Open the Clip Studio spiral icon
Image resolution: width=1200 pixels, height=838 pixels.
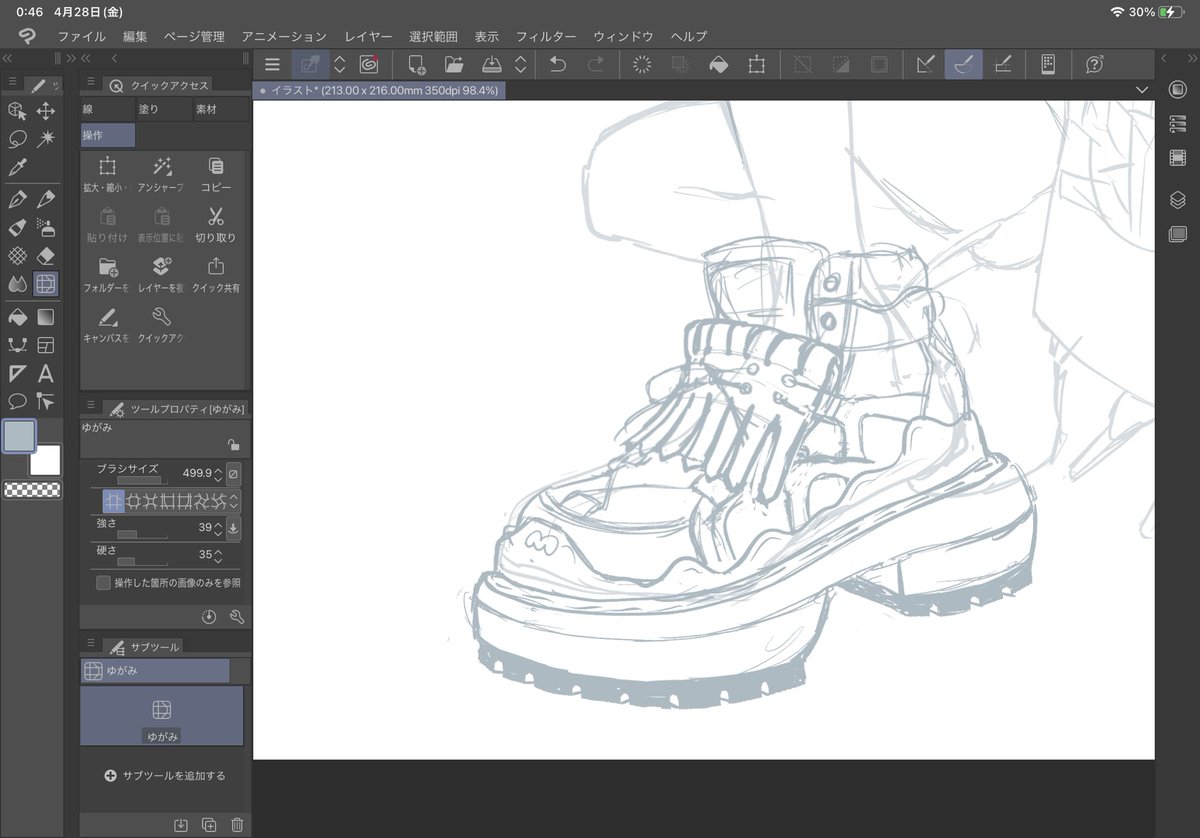click(368, 64)
